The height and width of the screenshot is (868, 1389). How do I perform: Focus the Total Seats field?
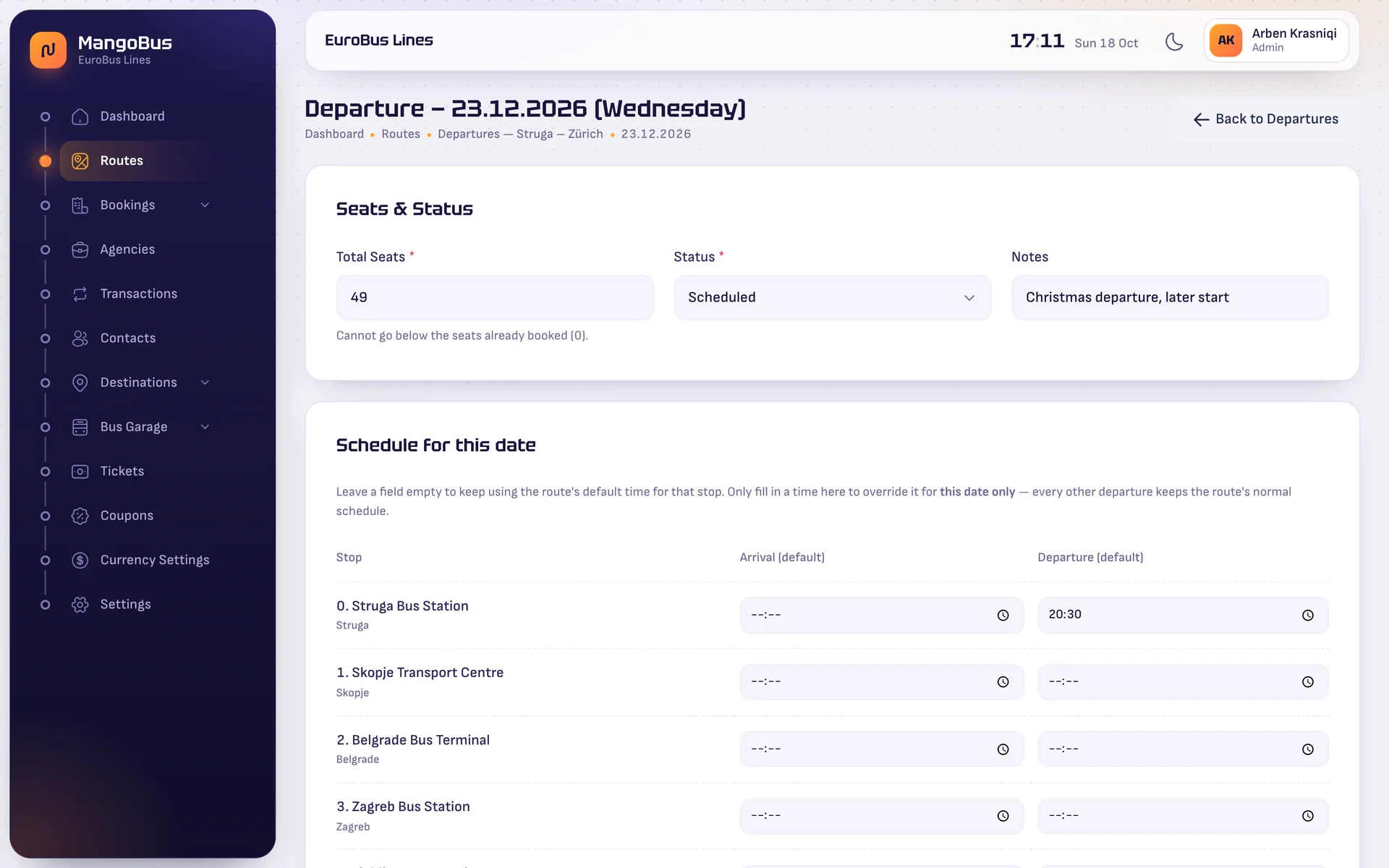495,297
